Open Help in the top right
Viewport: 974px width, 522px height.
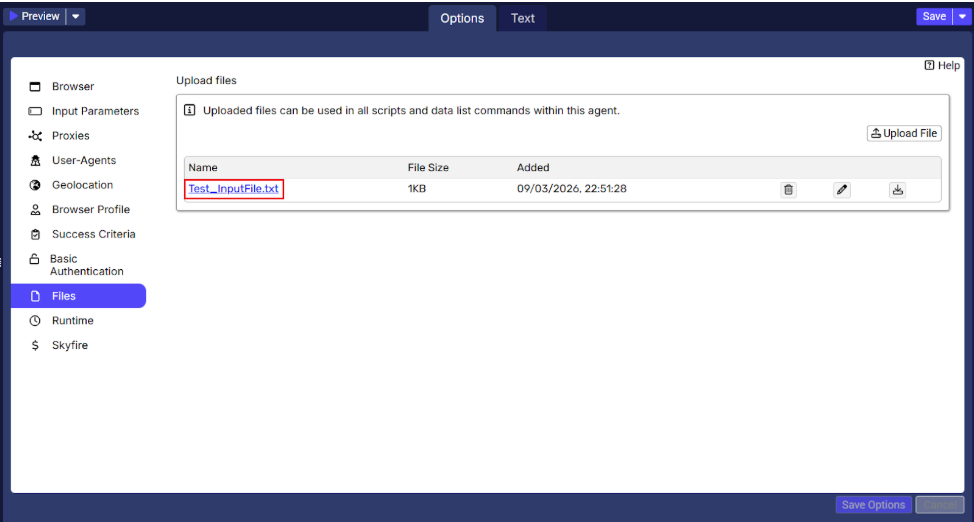pos(942,65)
